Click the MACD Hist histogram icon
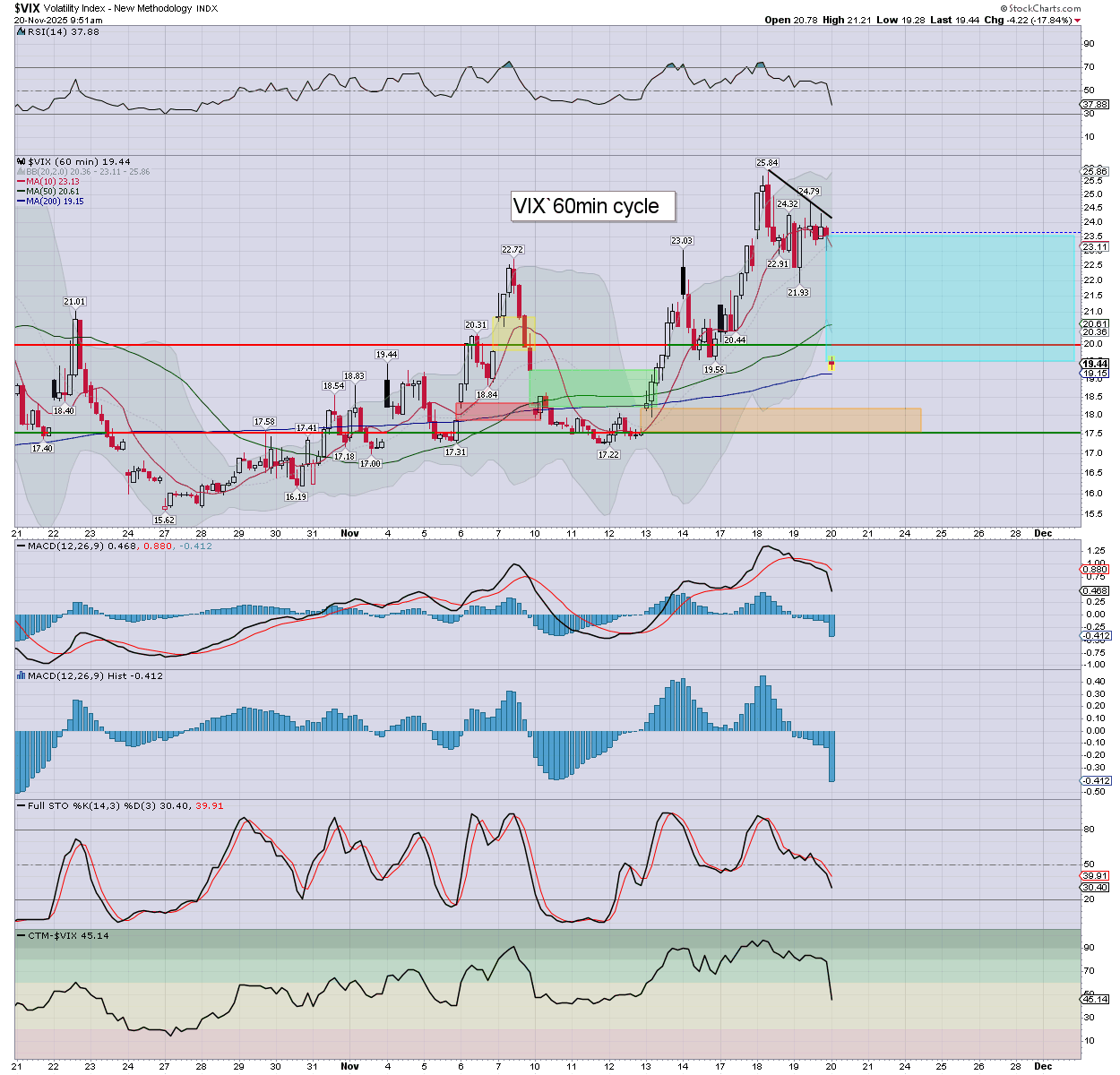Screen dimensions: 1120x1075 (x=22, y=675)
